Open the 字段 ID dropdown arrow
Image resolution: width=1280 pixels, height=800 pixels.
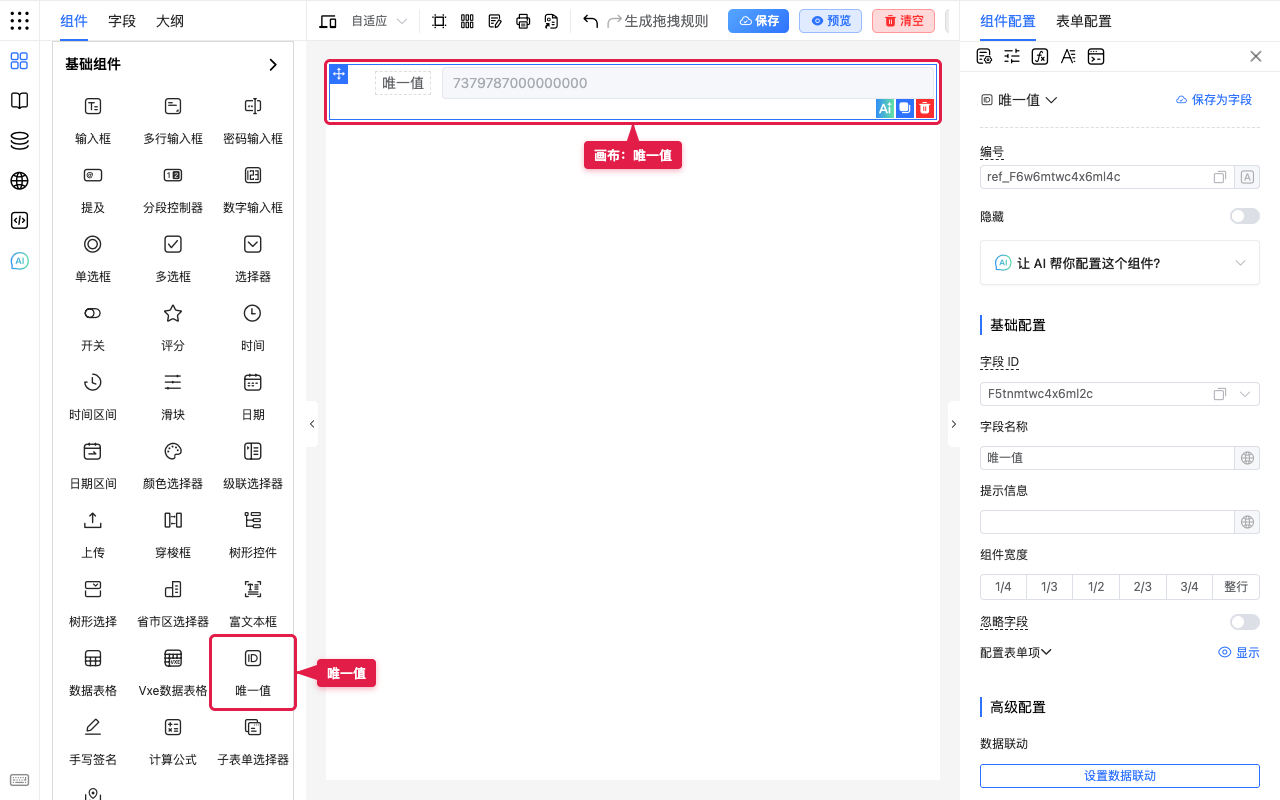[x=1245, y=394]
